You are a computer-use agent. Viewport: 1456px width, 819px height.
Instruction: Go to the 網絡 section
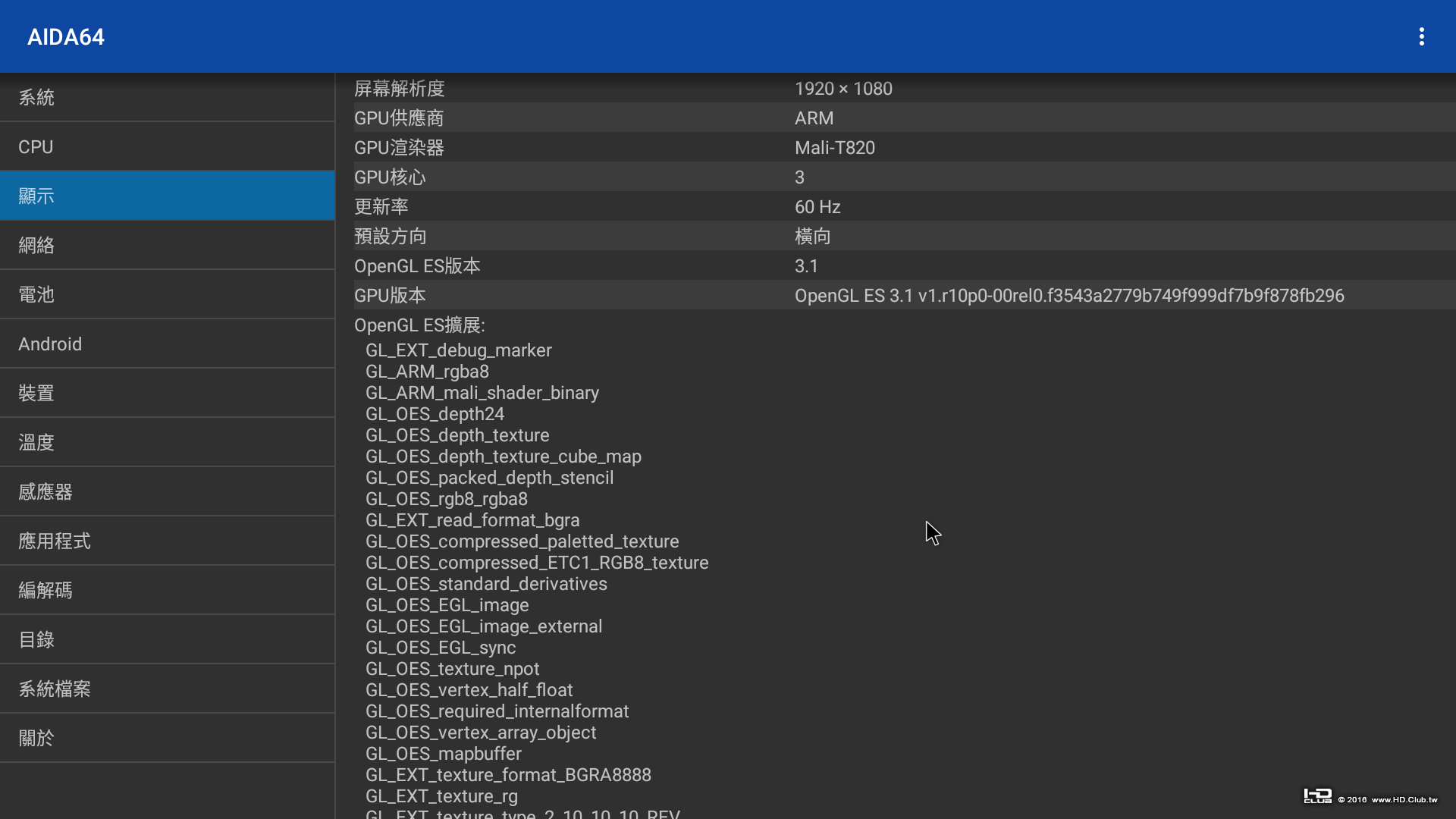pyautogui.click(x=167, y=245)
